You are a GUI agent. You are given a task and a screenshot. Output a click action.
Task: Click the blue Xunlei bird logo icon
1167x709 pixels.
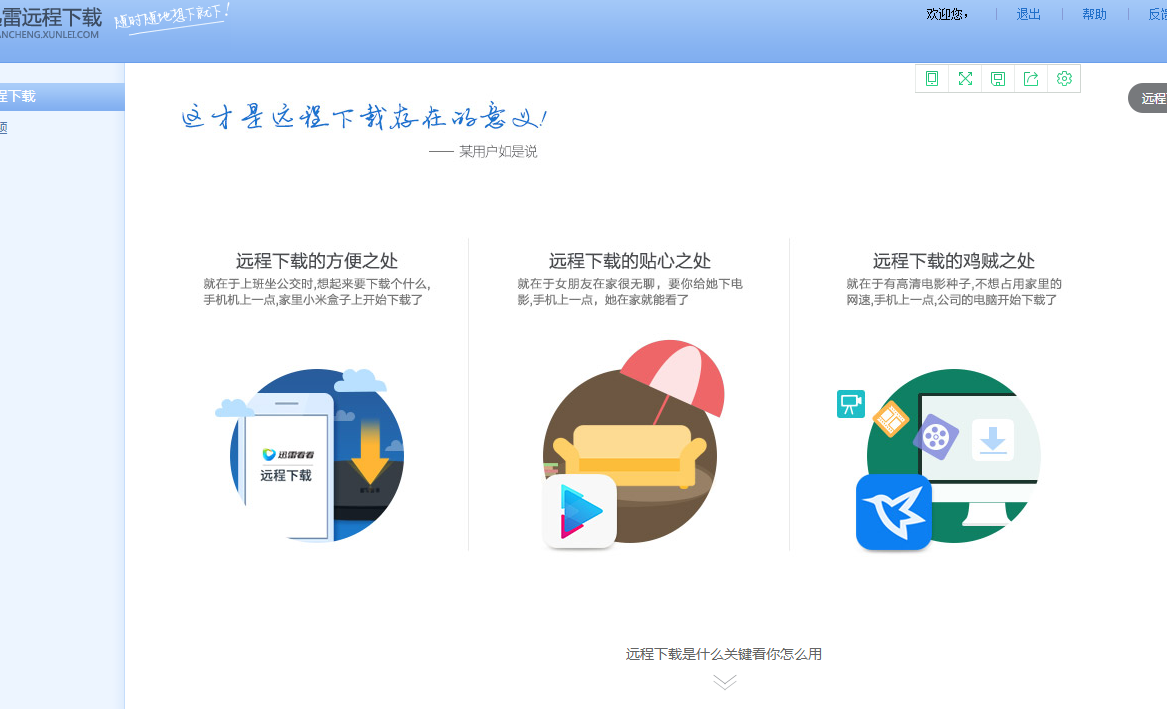pyautogui.click(x=893, y=511)
